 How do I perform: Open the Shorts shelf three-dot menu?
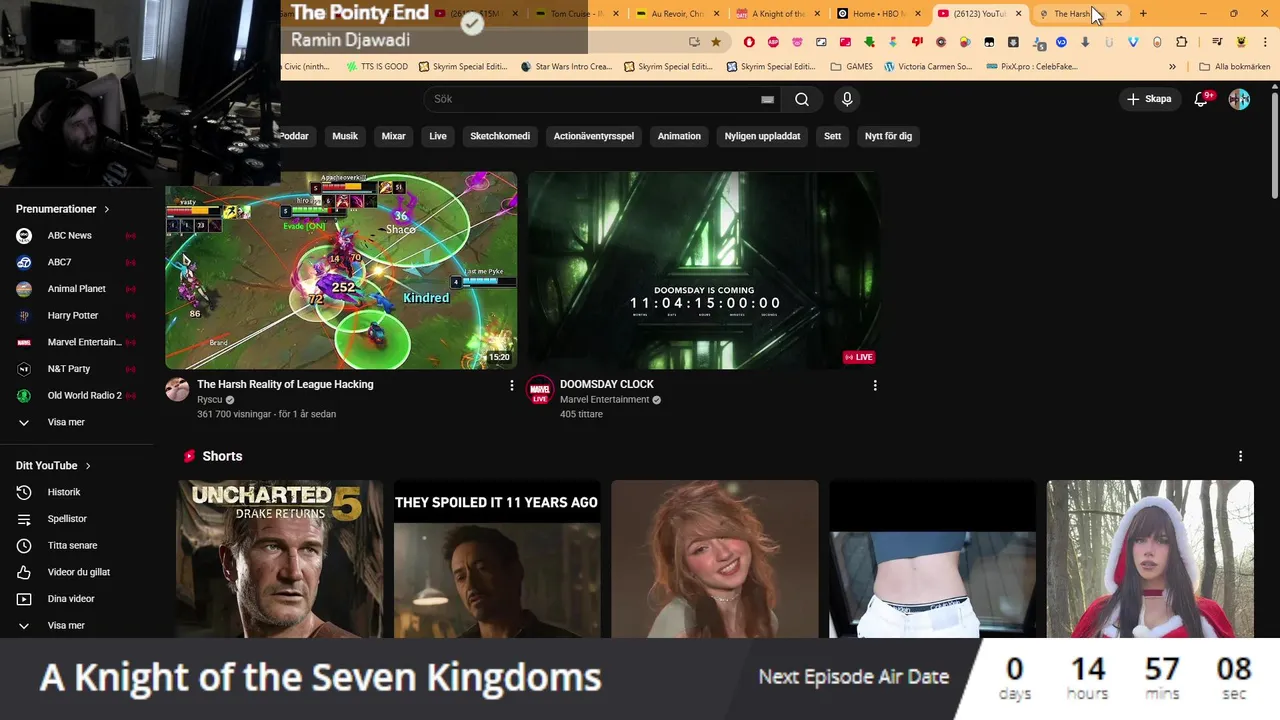(x=1240, y=456)
